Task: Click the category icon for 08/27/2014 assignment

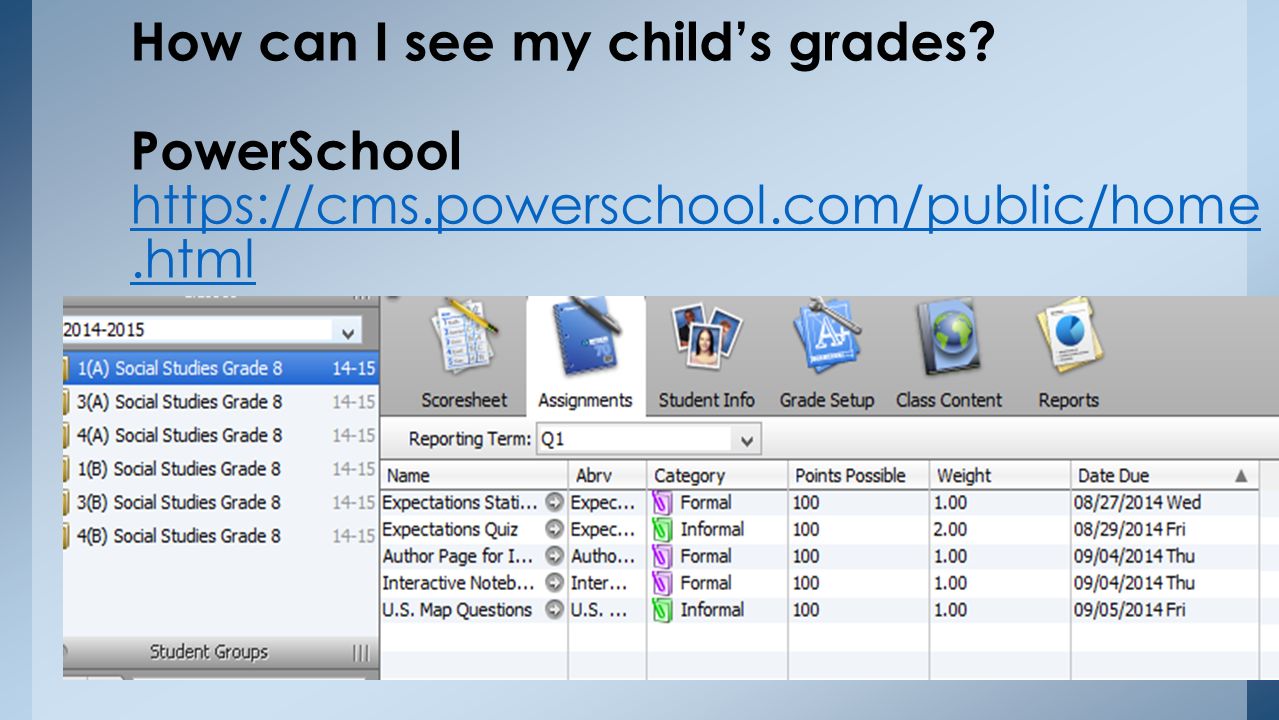Action: point(662,503)
